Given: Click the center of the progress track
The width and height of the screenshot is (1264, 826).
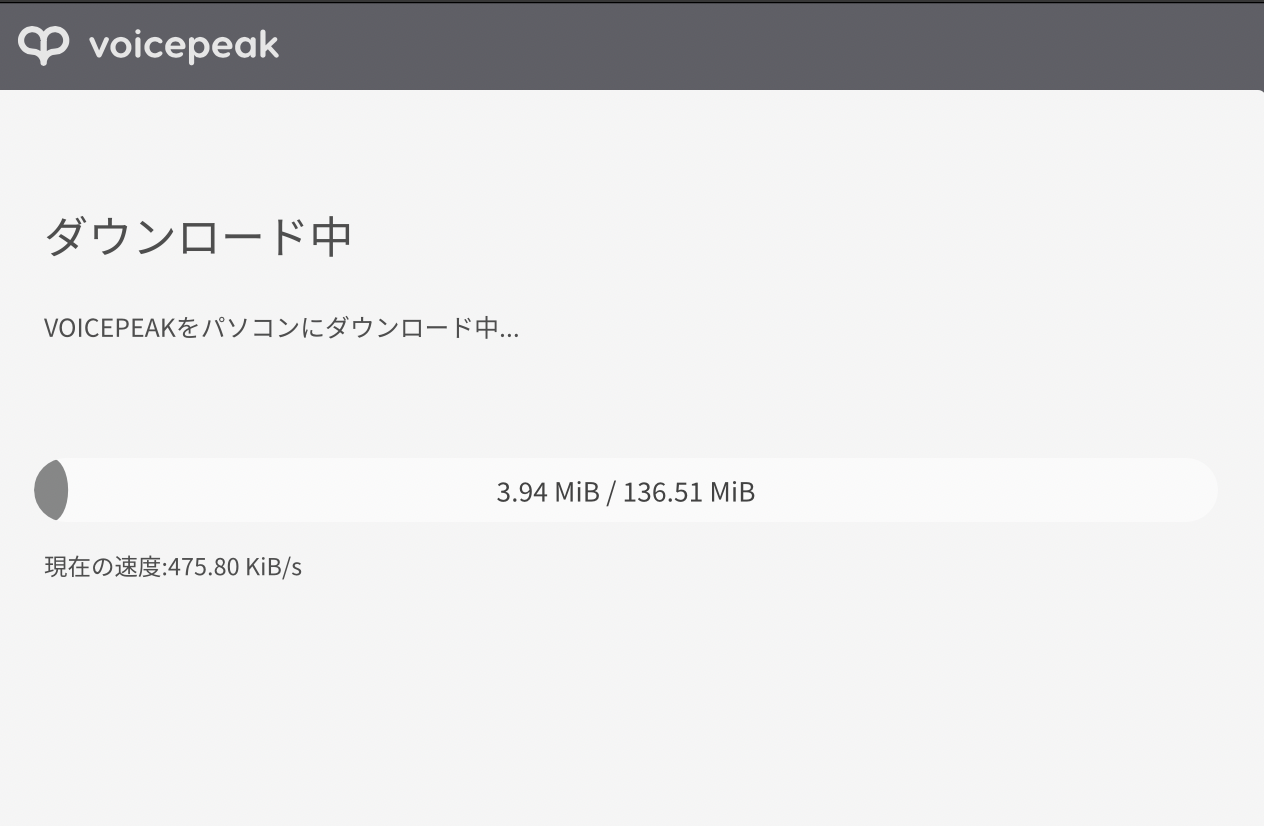Looking at the screenshot, I should click(x=627, y=490).
